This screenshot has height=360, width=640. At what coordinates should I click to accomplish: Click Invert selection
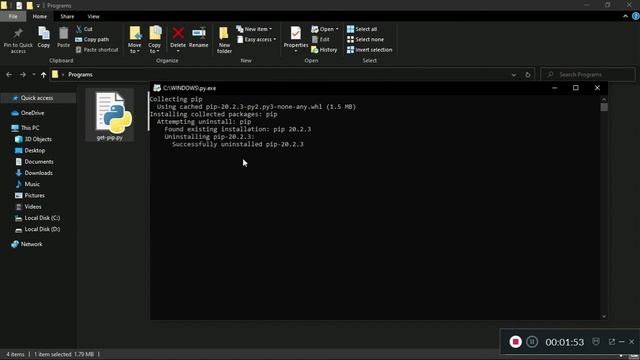point(369,50)
